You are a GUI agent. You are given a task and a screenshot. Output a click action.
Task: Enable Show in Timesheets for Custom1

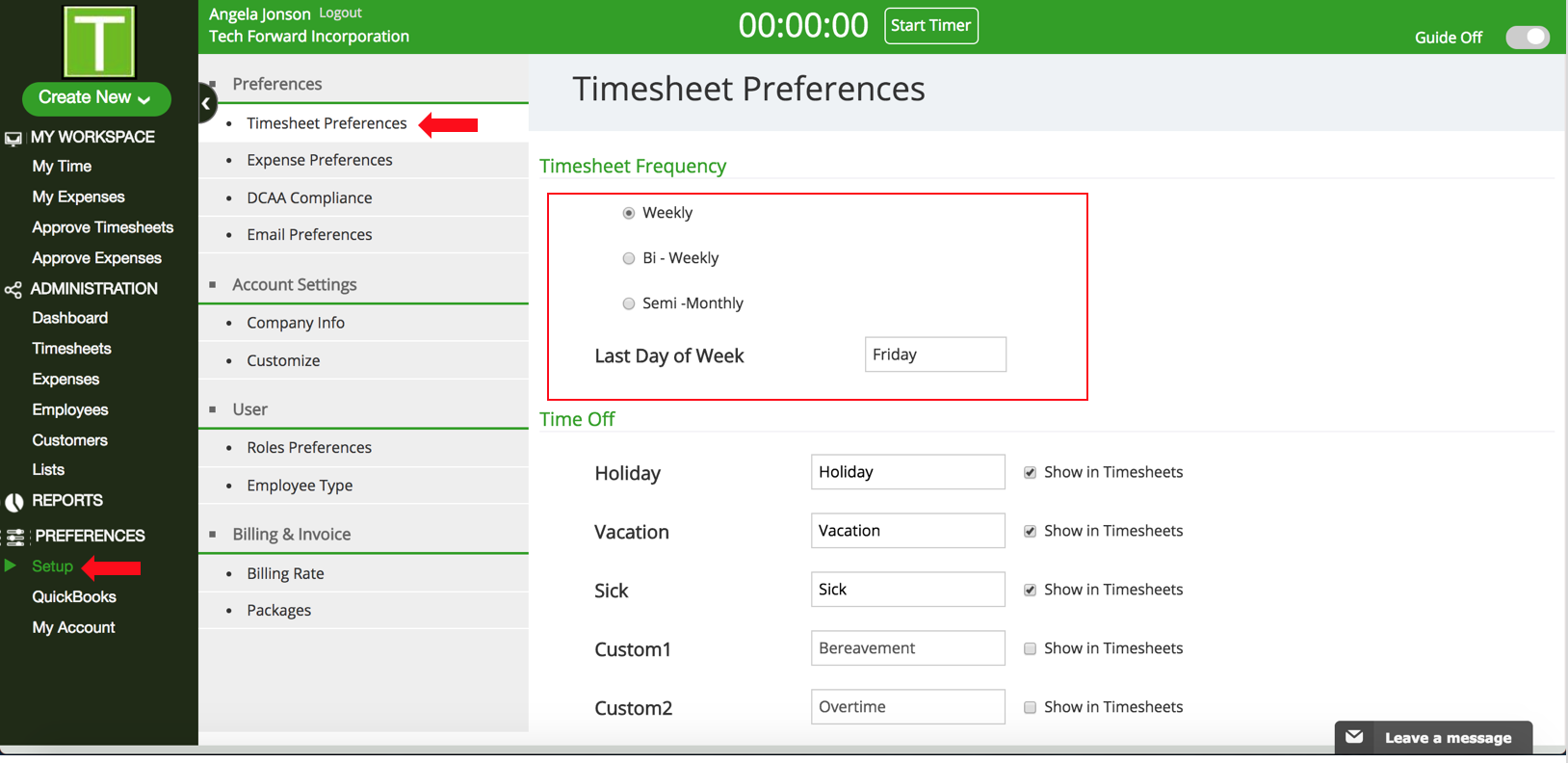click(1030, 649)
